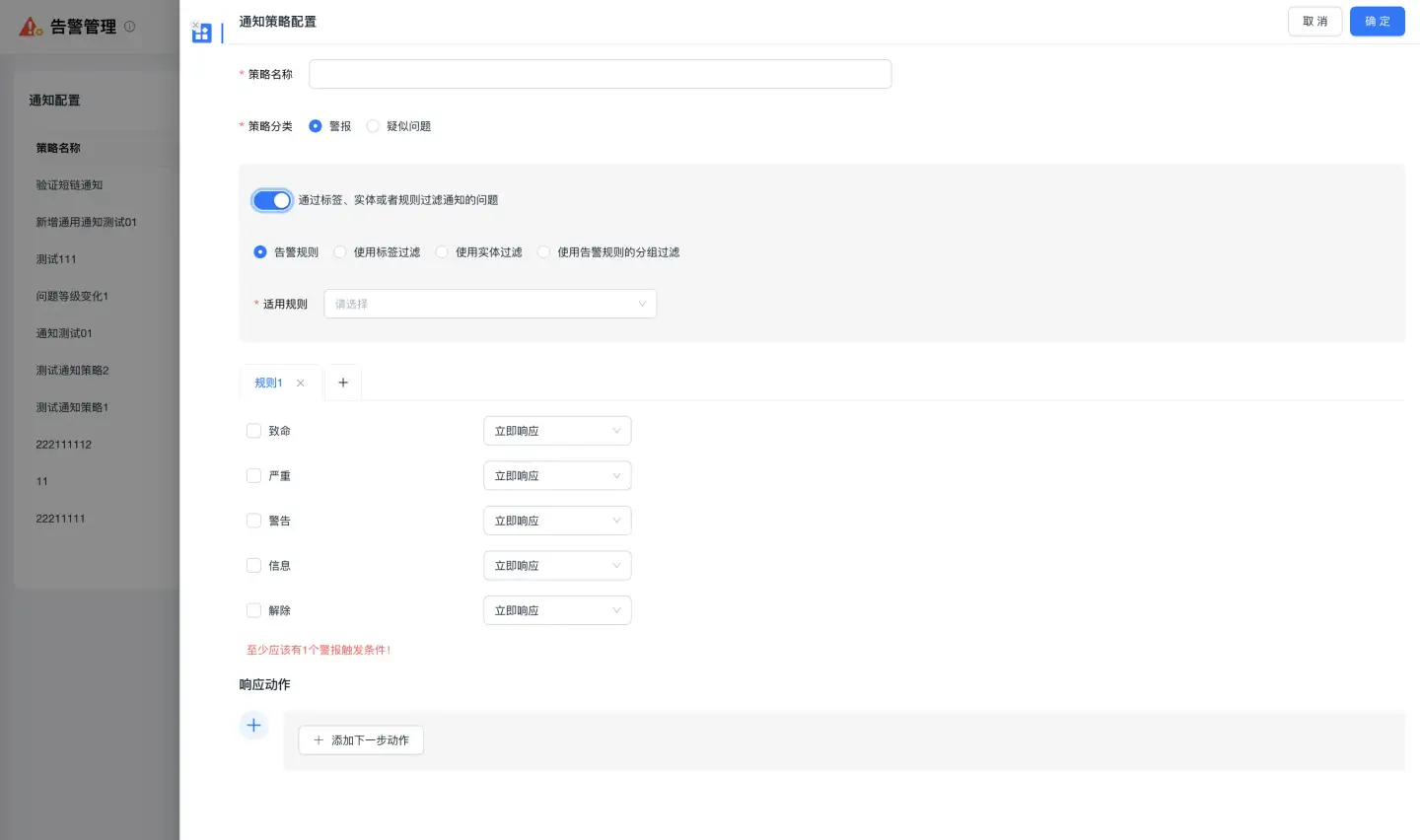Enable the 严重 severity checkbox
This screenshot has width=1420, height=840.
253,476
